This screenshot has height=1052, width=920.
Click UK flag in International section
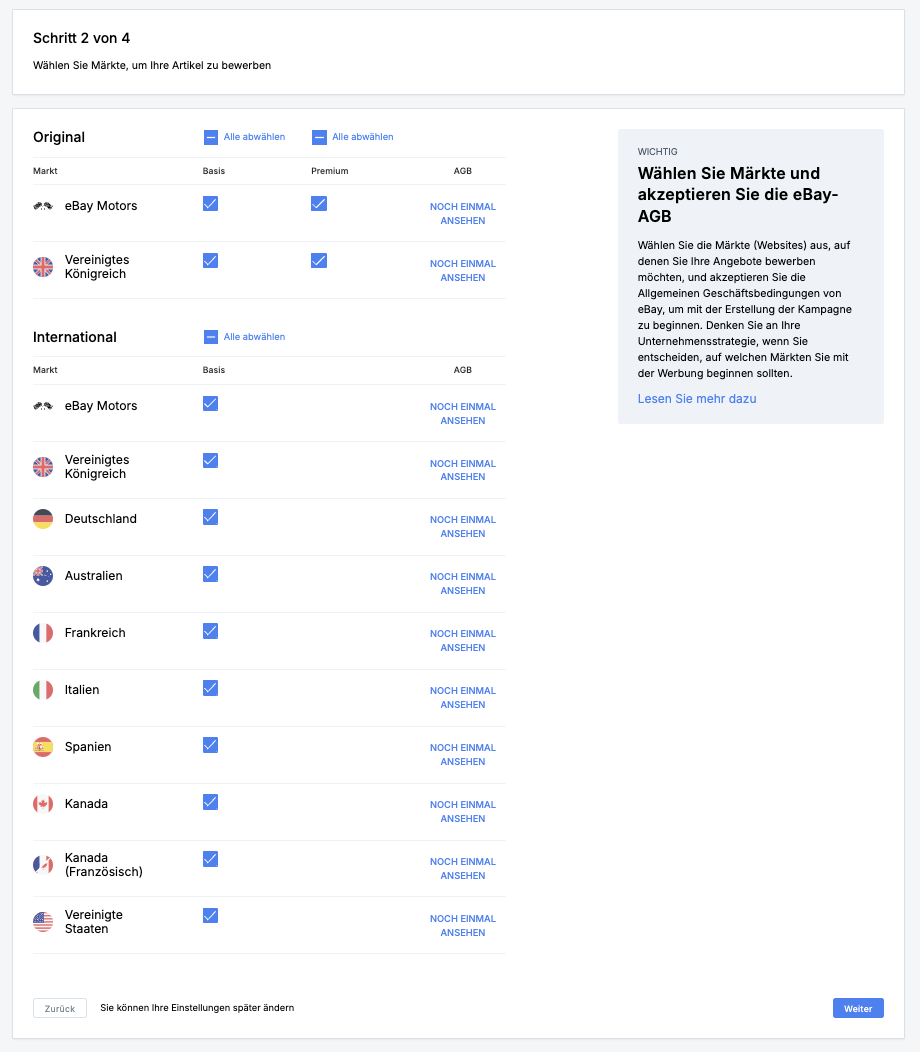(43, 467)
